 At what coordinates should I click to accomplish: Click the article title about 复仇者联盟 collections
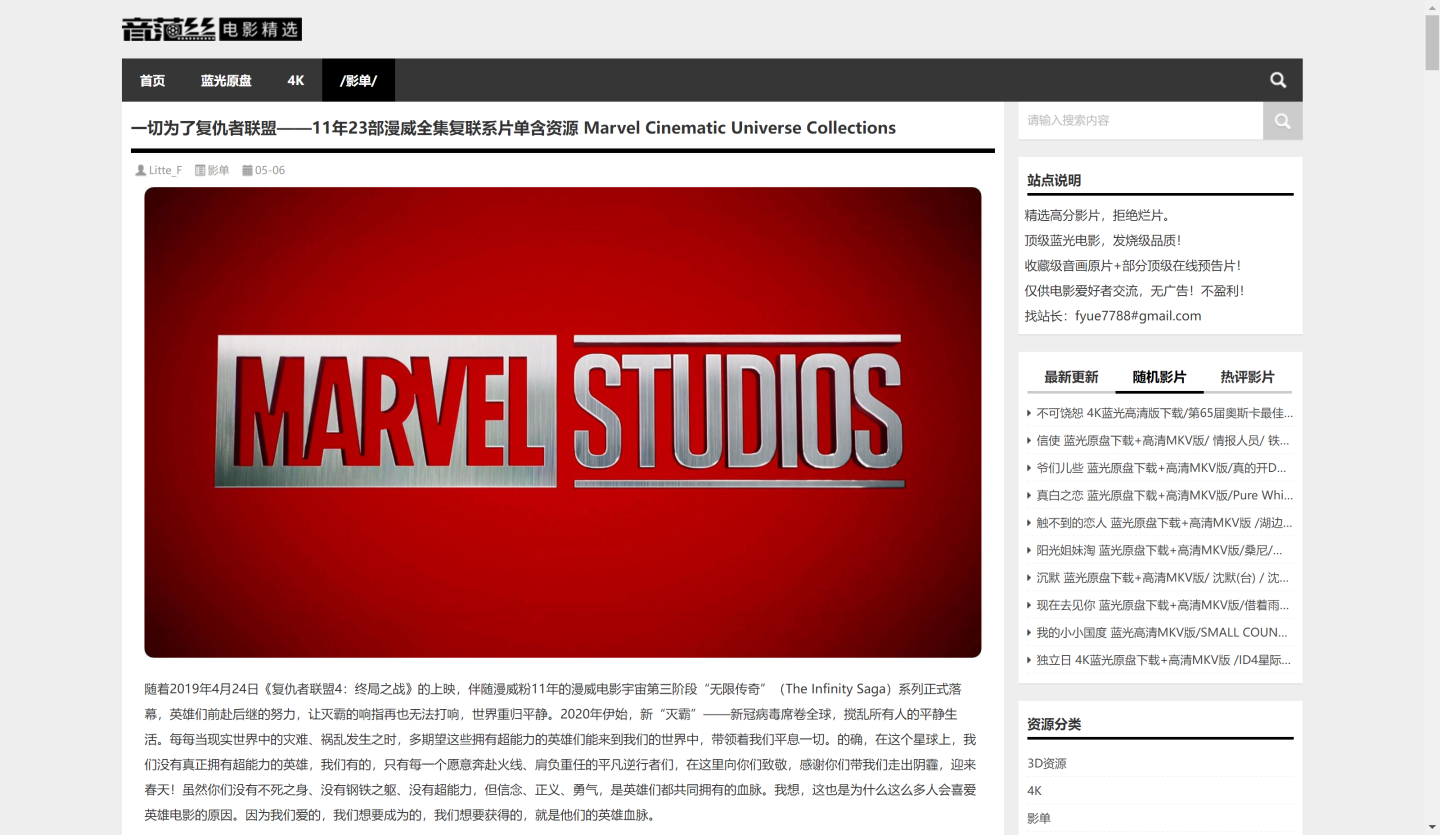pos(513,128)
